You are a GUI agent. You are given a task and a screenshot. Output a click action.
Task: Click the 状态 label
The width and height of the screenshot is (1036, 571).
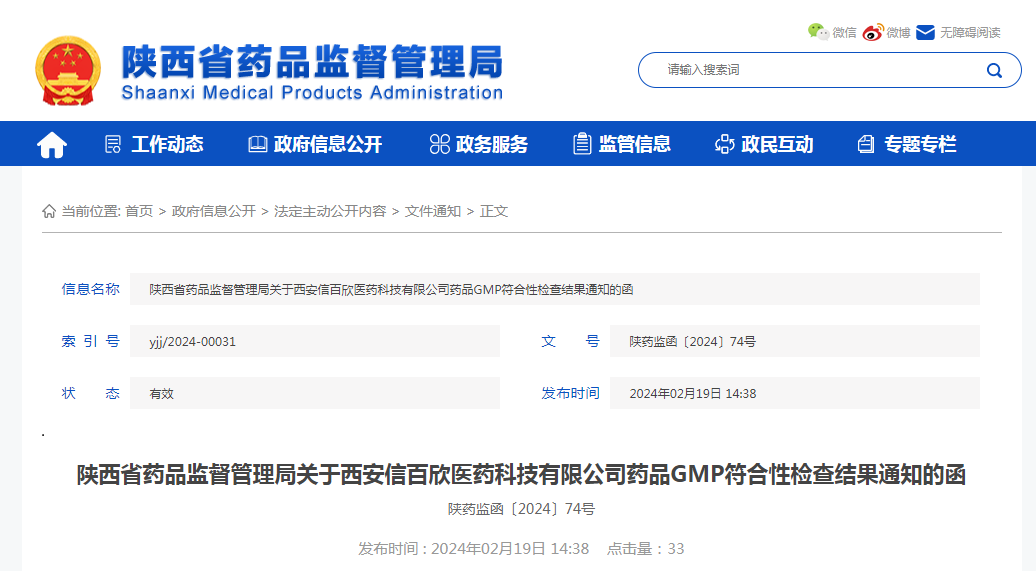click(91, 393)
